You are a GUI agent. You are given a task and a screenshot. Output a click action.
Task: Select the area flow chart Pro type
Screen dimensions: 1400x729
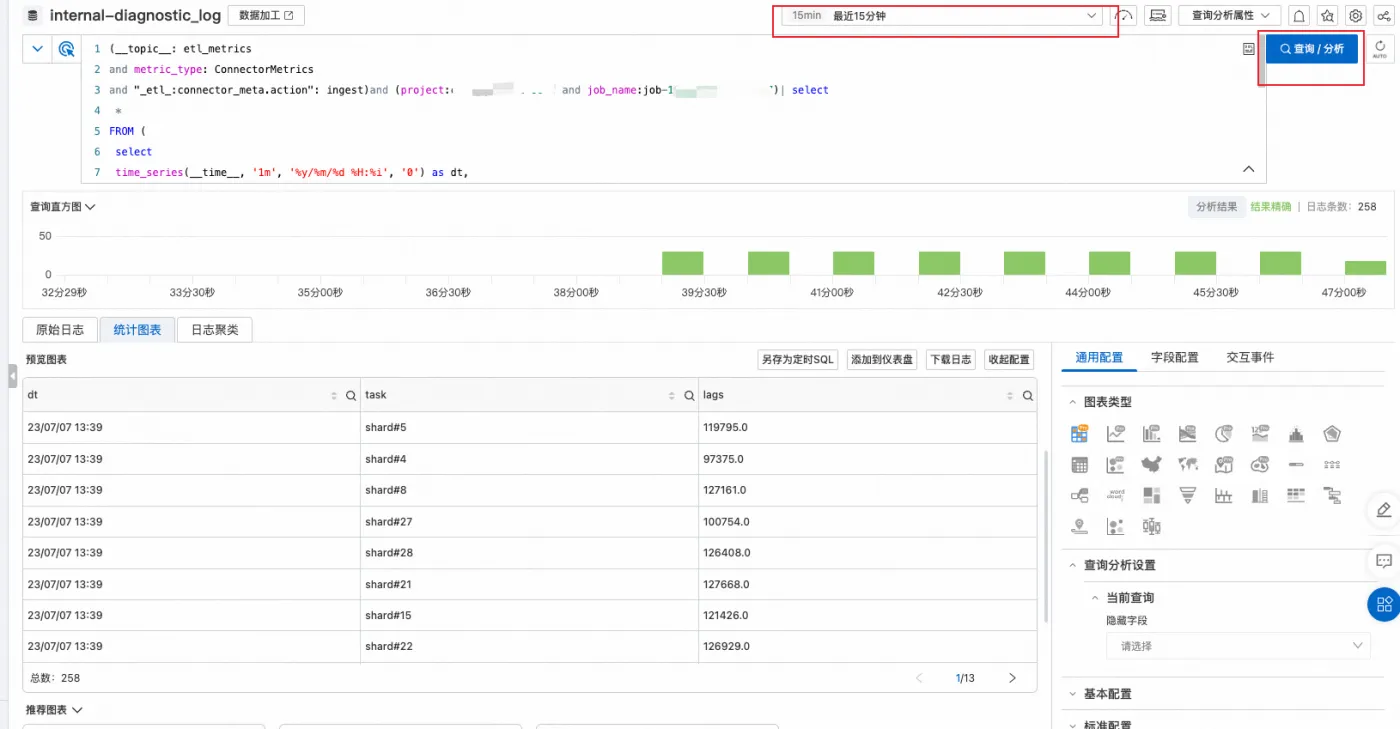[x=1188, y=434]
